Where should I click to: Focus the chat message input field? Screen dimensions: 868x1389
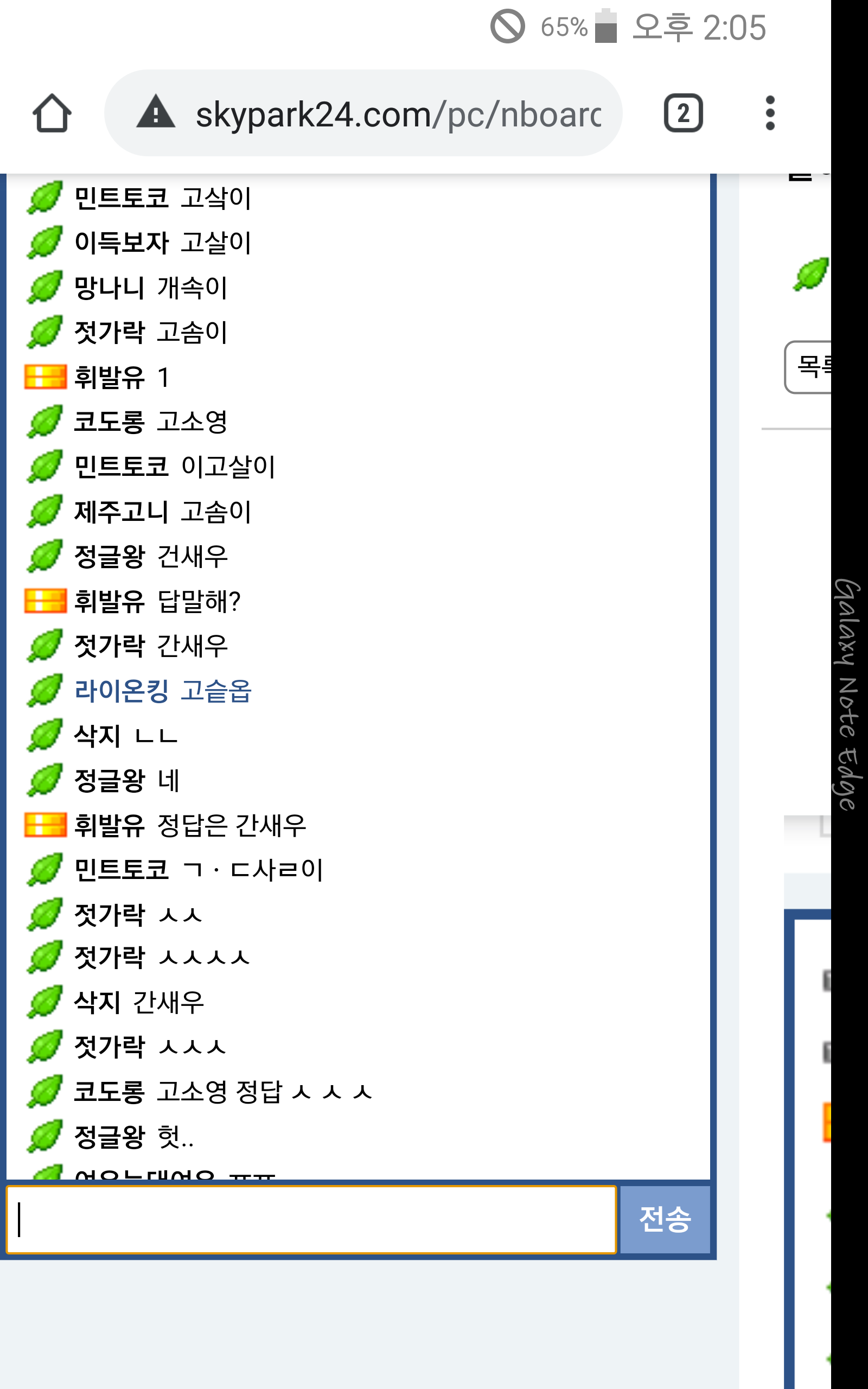tap(311, 1219)
